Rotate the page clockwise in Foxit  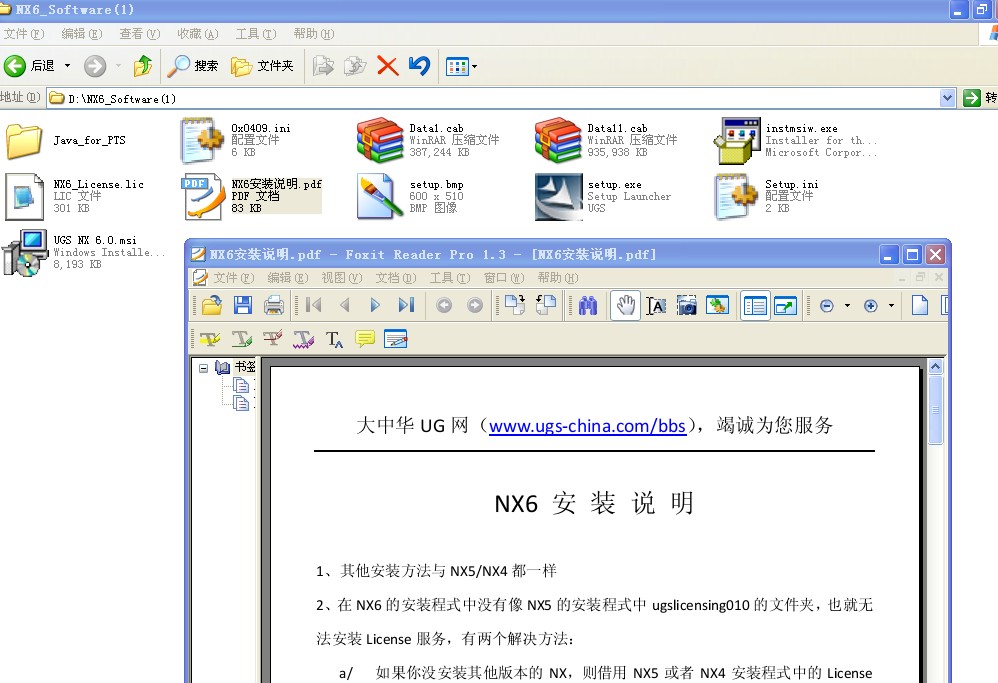tap(514, 306)
